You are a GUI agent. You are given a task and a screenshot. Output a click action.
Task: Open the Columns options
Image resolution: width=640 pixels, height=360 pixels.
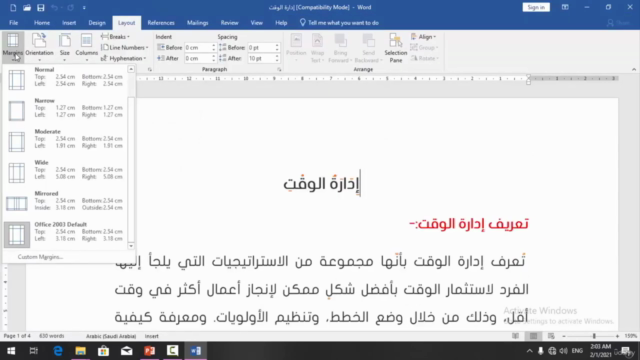(87, 47)
